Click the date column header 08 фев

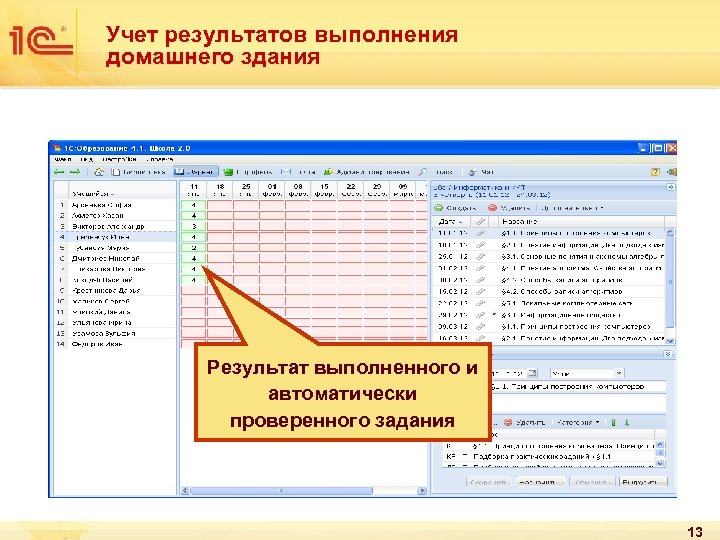tap(298, 190)
